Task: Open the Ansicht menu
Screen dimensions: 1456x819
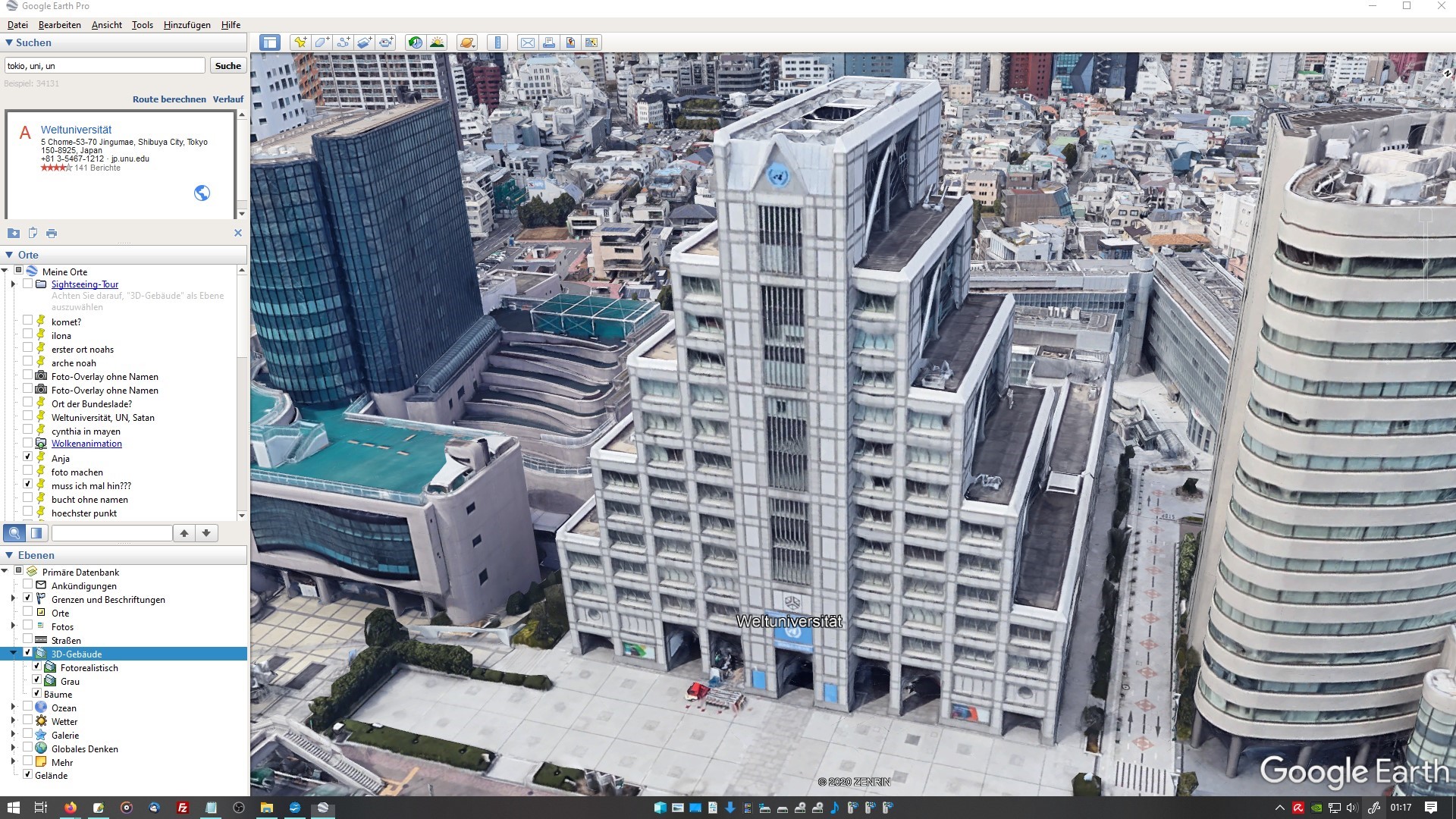Action: 106,25
